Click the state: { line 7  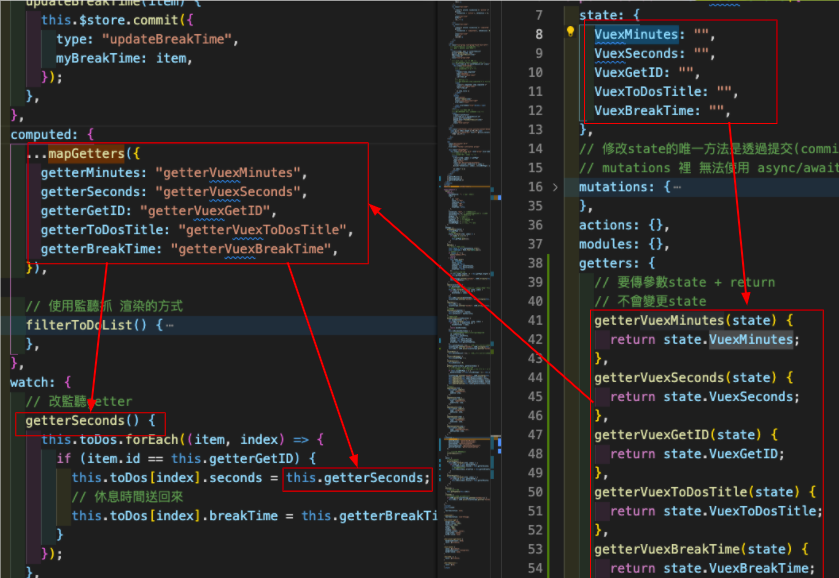click(x=609, y=16)
